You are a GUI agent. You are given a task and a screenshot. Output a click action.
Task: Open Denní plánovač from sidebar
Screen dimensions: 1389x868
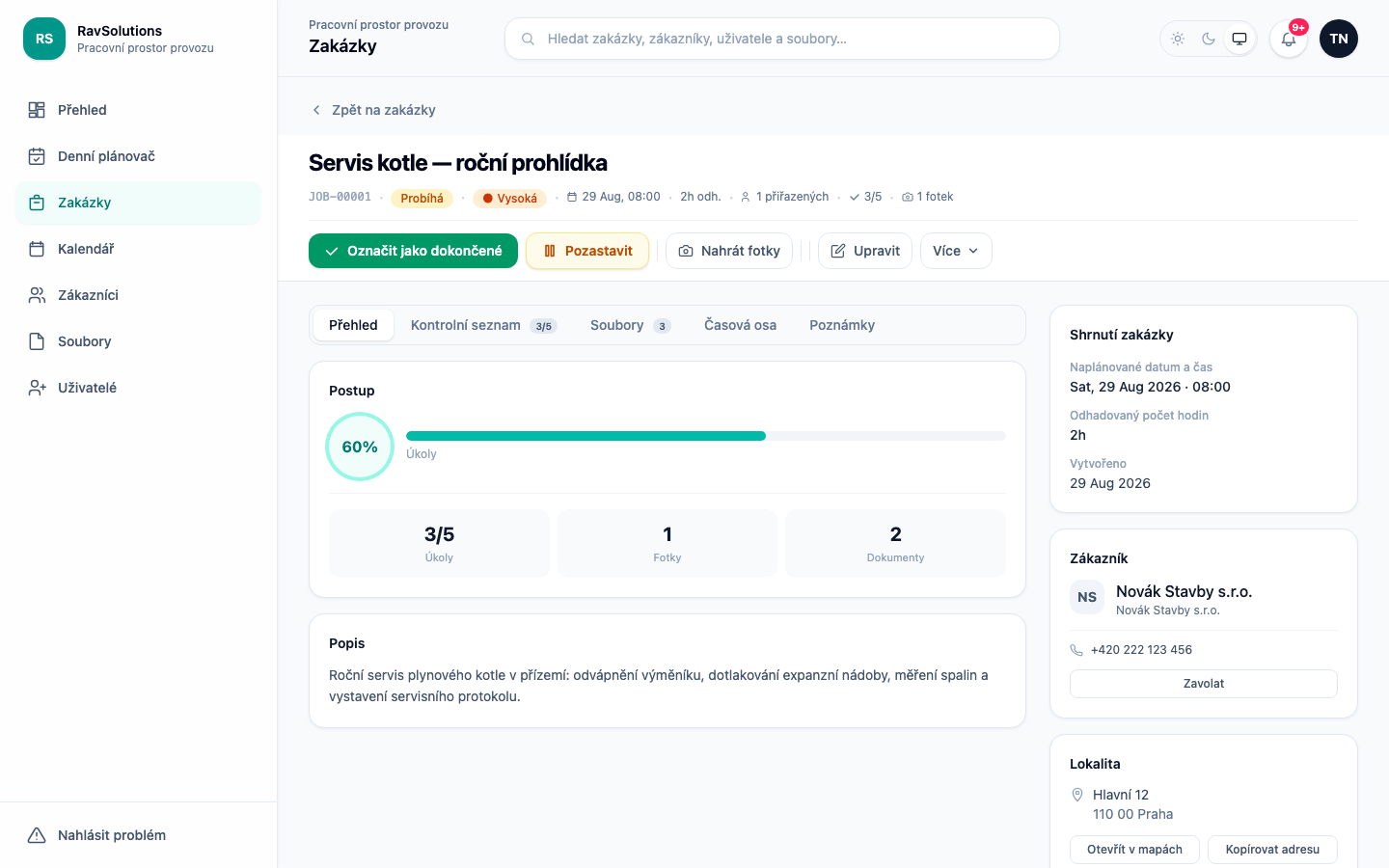[139, 156]
